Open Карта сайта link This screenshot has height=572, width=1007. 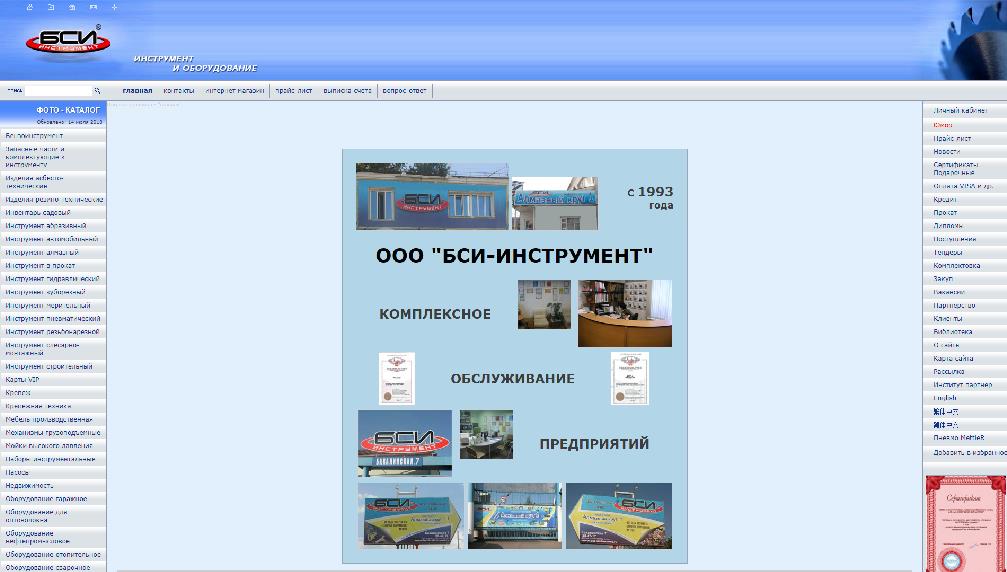[x=953, y=359]
